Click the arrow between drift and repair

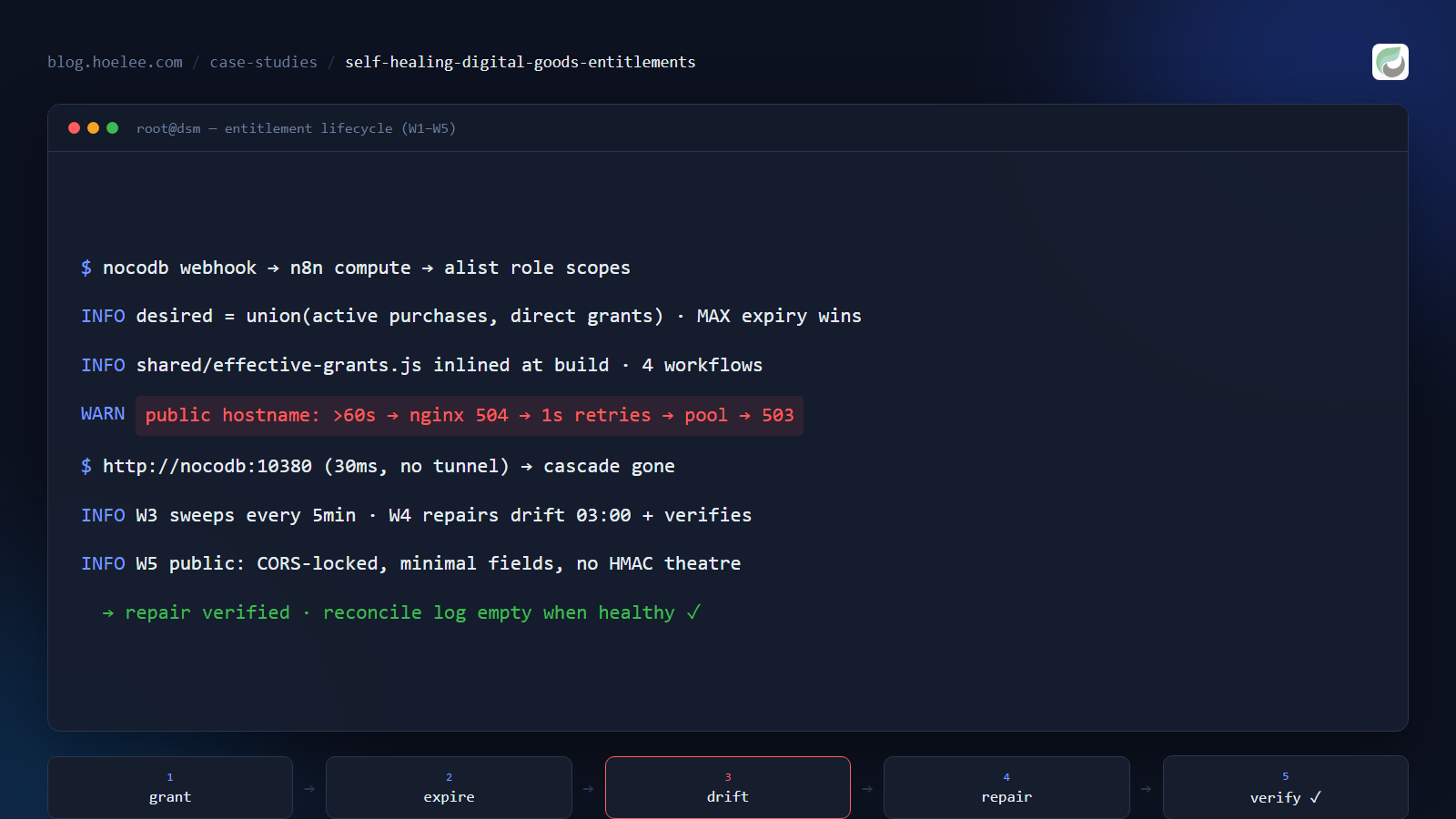867,789
